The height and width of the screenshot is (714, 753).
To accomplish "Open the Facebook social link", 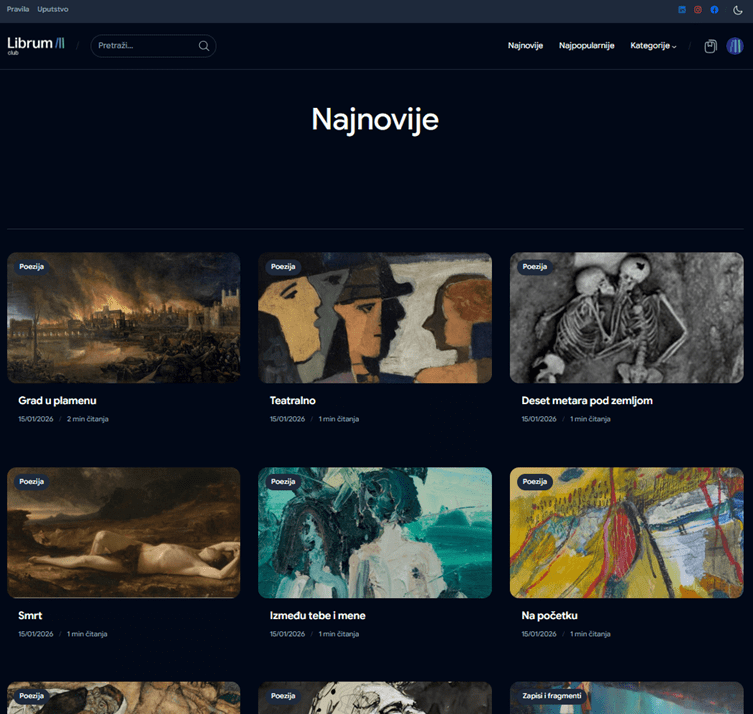I will (714, 10).
